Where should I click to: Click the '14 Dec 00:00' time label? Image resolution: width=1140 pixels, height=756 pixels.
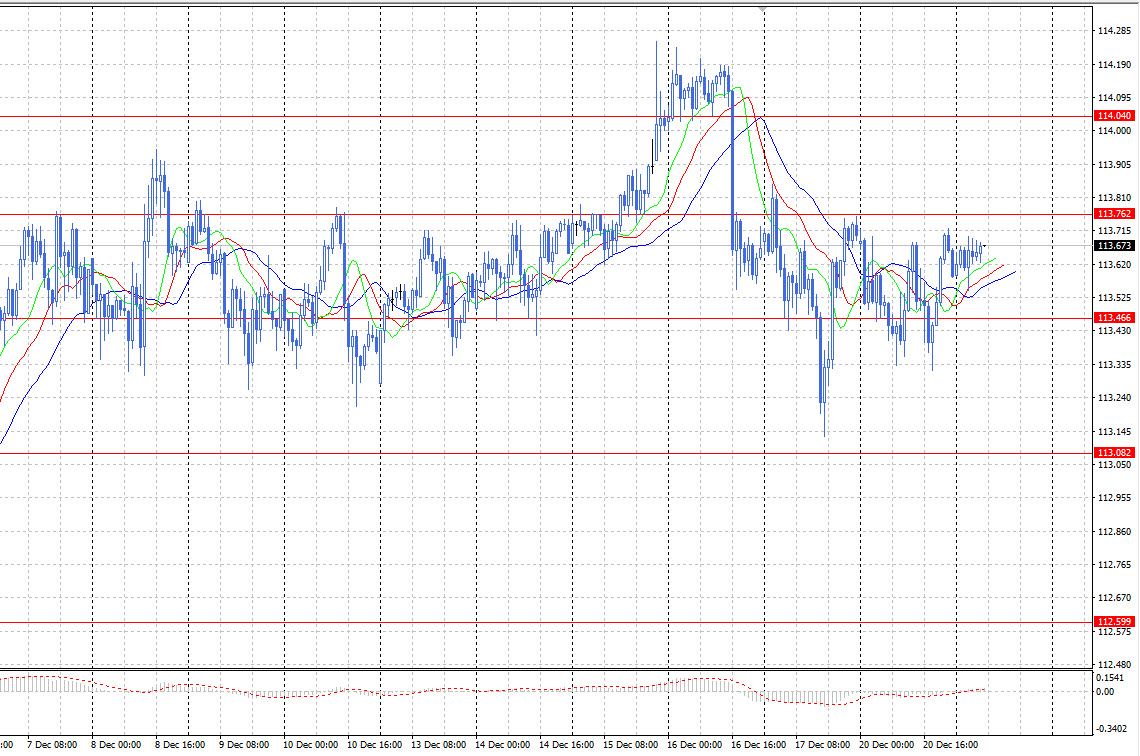[x=502, y=745]
